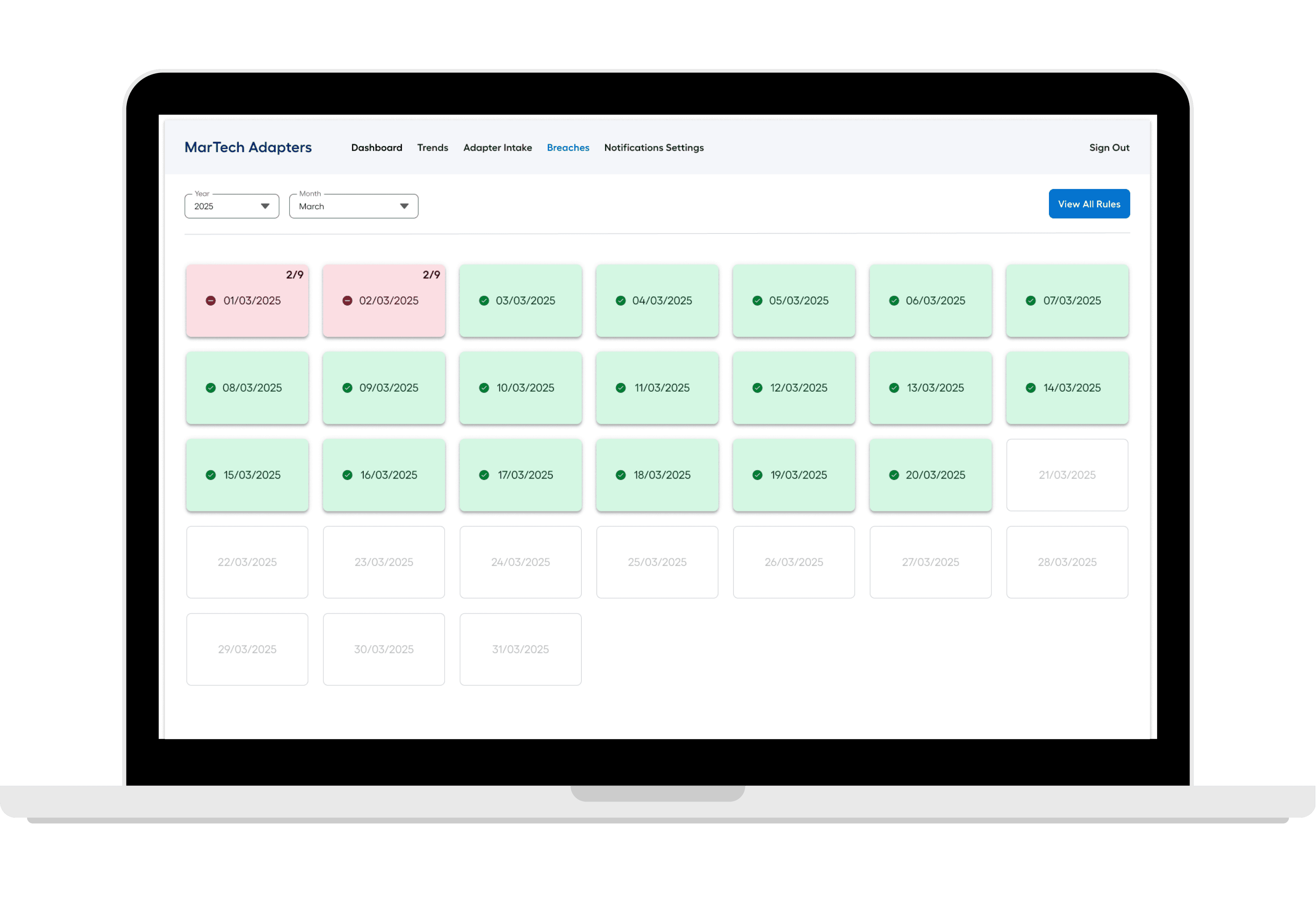Open Notifications Settings

click(x=653, y=148)
